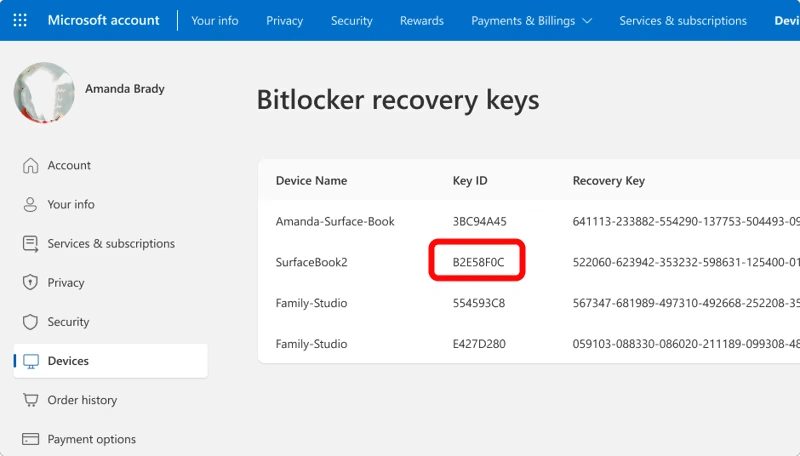Go to Services & subscriptions in sidebar
Image resolution: width=800 pixels, height=456 pixels.
(111, 244)
